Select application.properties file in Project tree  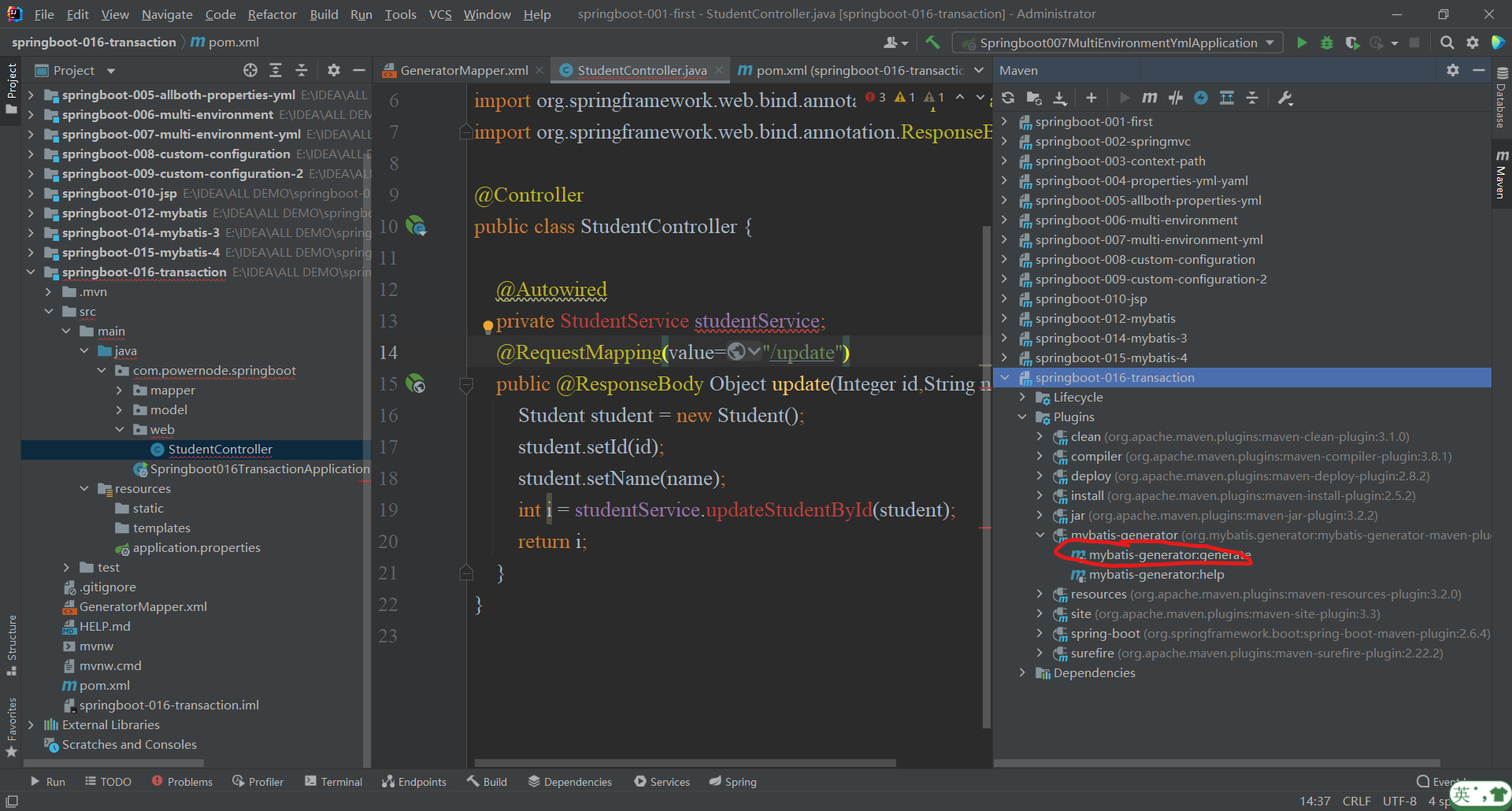(x=196, y=547)
